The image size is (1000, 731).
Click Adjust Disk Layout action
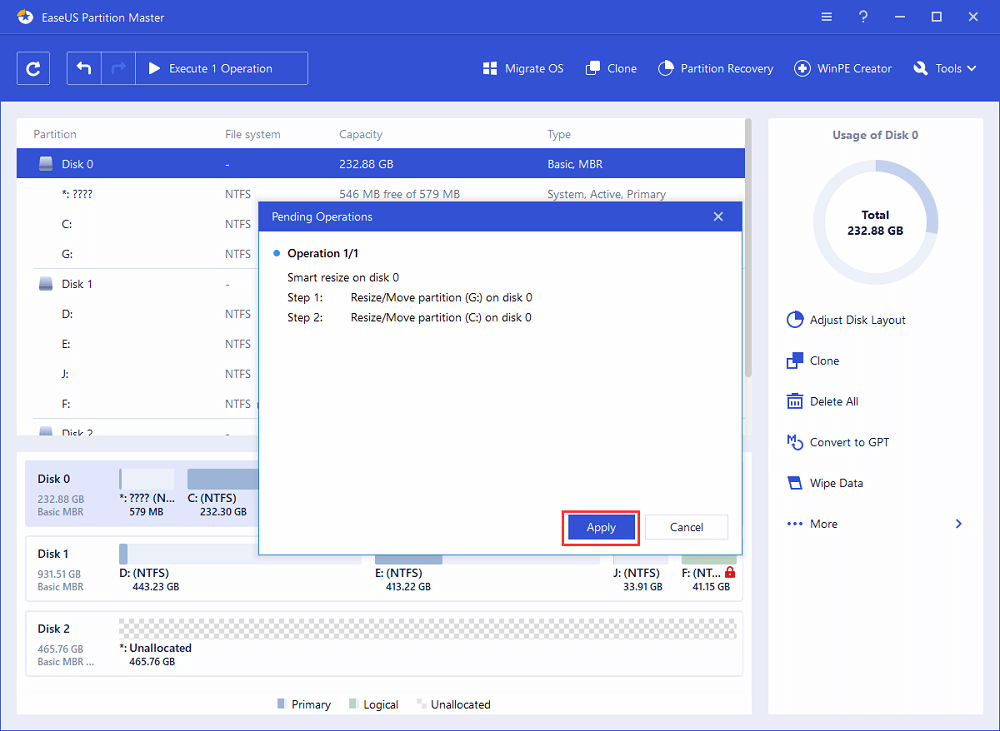click(846, 320)
